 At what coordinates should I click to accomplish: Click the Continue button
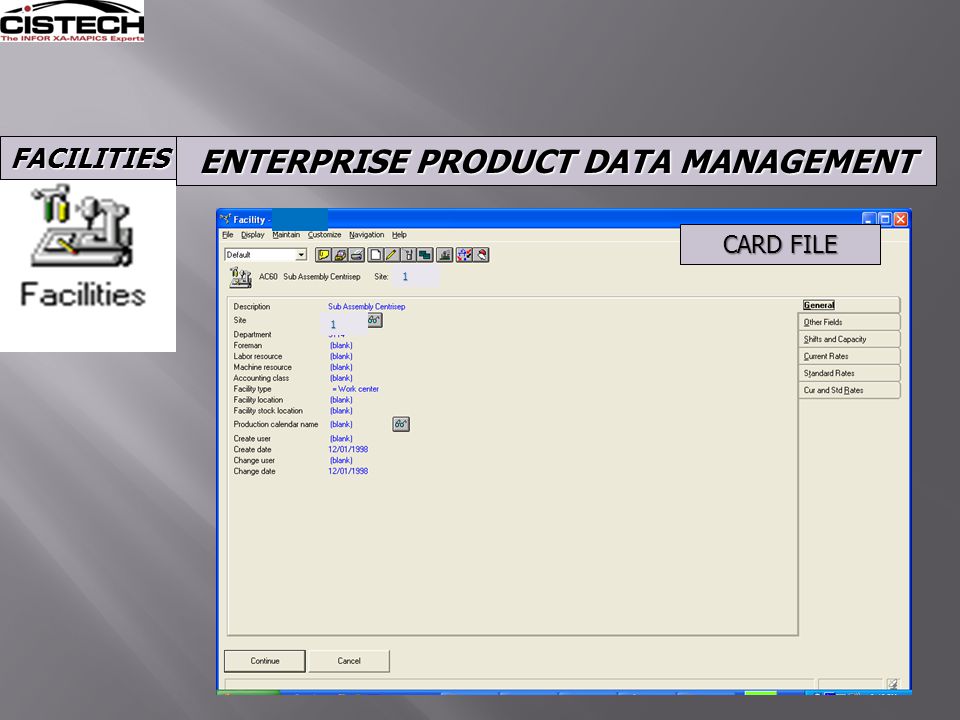point(264,661)
